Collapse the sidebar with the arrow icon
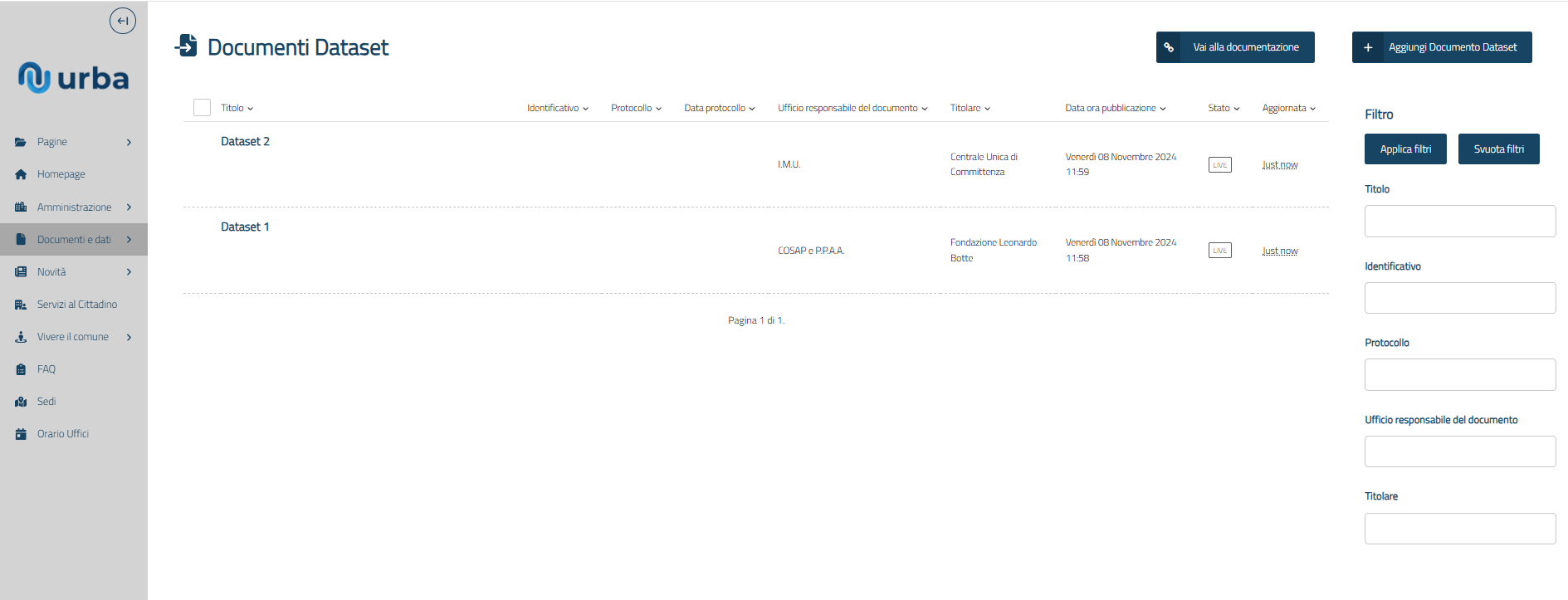The width and height of the screenshot is (1568, 600). click(123, 21)
